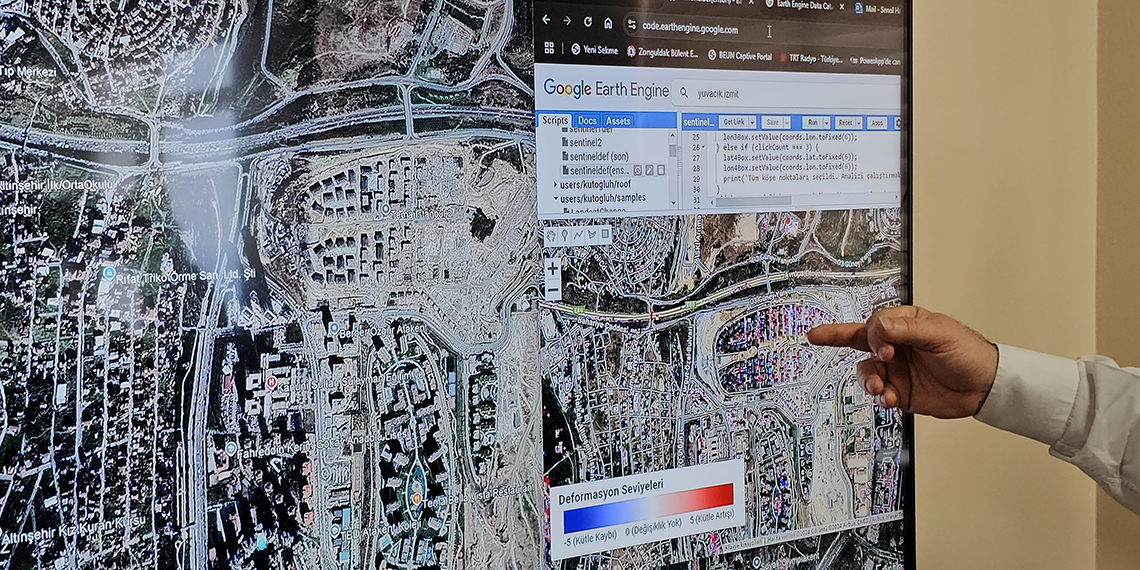Select the draw line tool
This screenshot has width=1140, height=570.
click(578, 235)
